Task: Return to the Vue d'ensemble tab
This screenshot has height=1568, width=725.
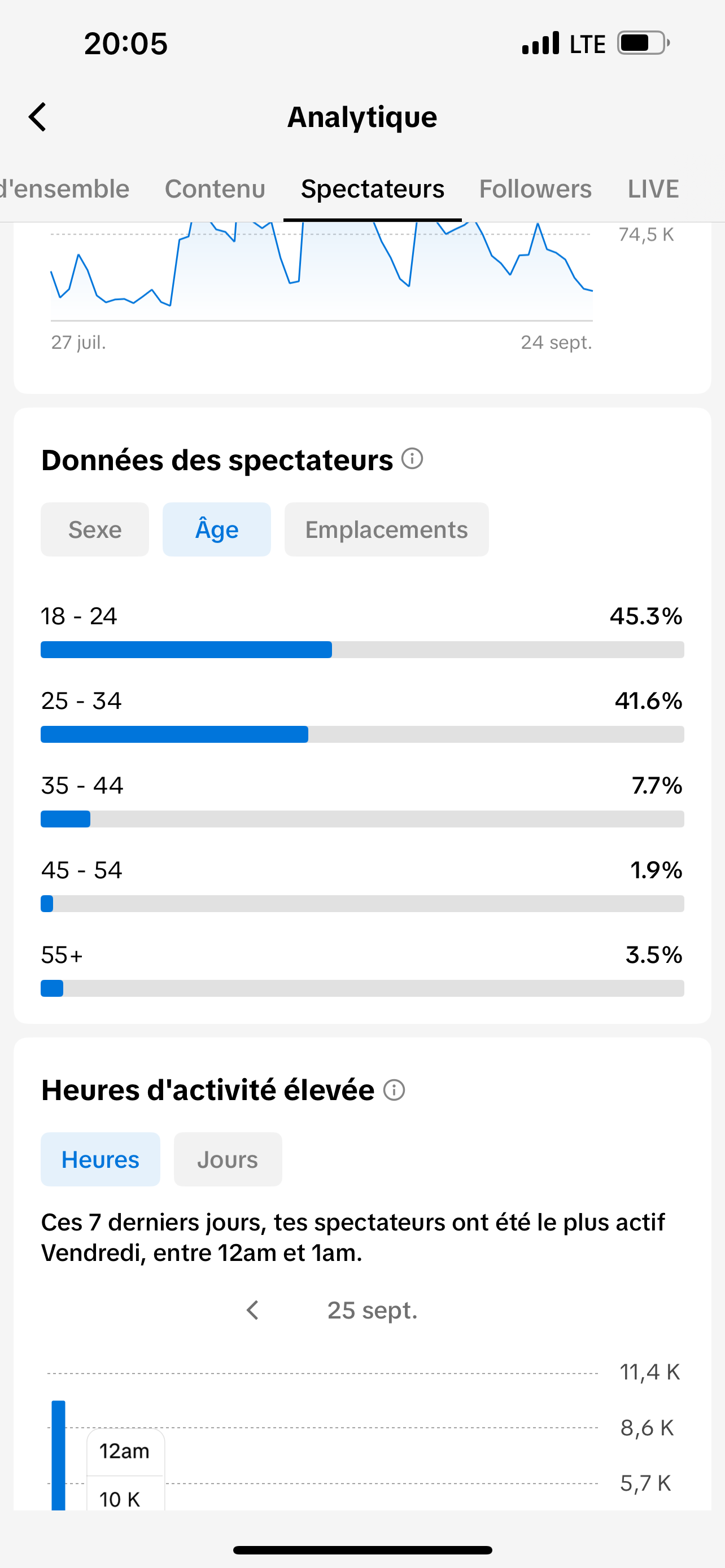Action: pos(64,189)
